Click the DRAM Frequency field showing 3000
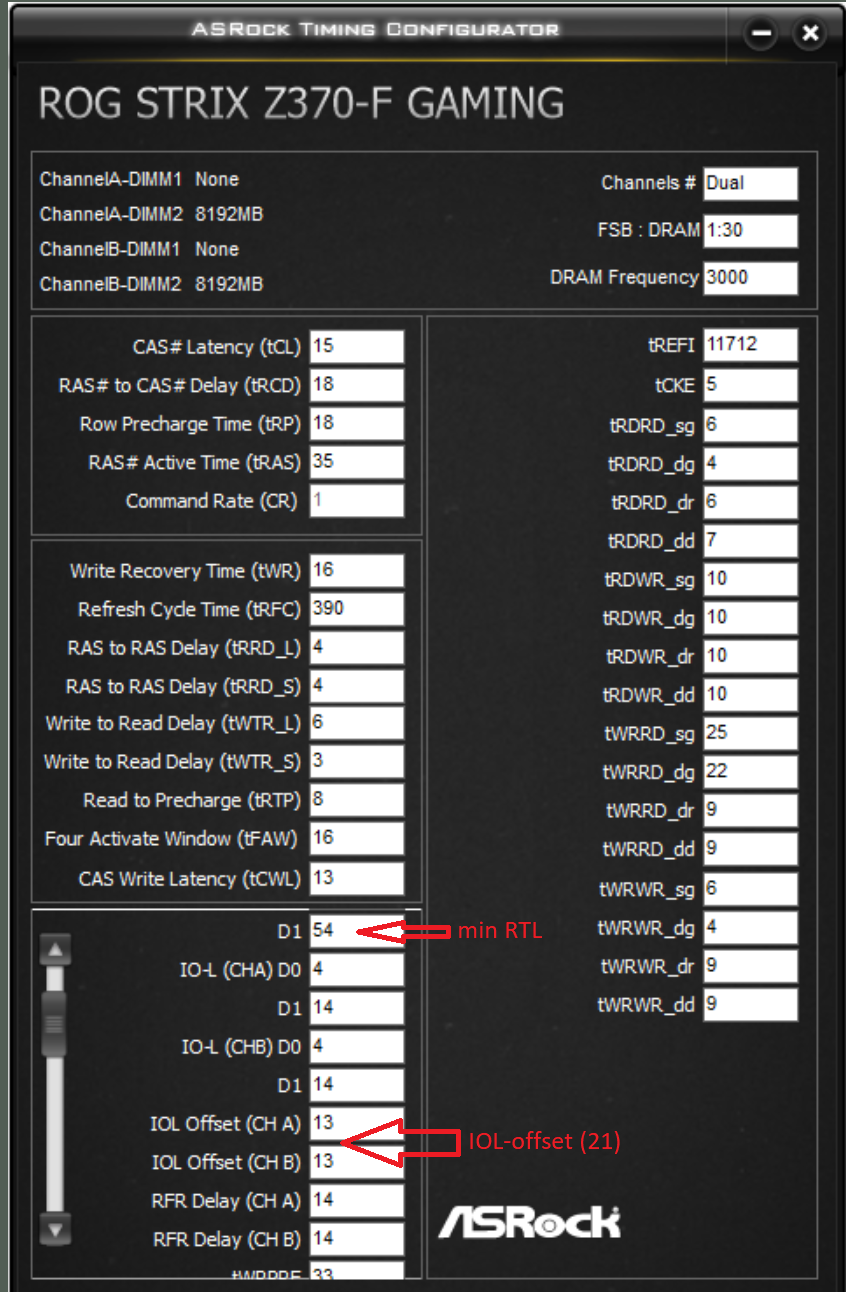The width and height of the screenshot is (846, 1292). point(750,278)
